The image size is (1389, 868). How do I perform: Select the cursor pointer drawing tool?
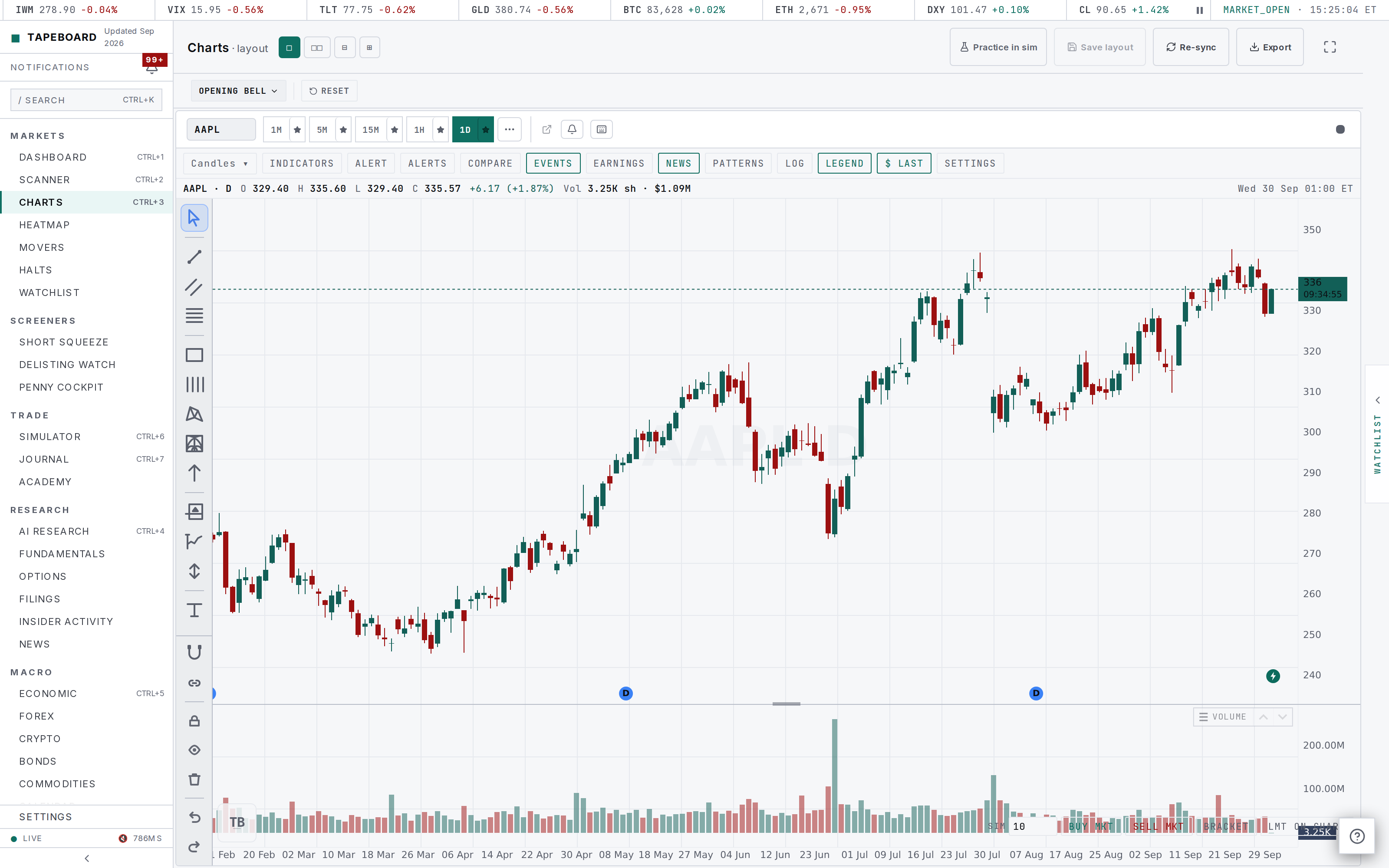coord(194,218)
